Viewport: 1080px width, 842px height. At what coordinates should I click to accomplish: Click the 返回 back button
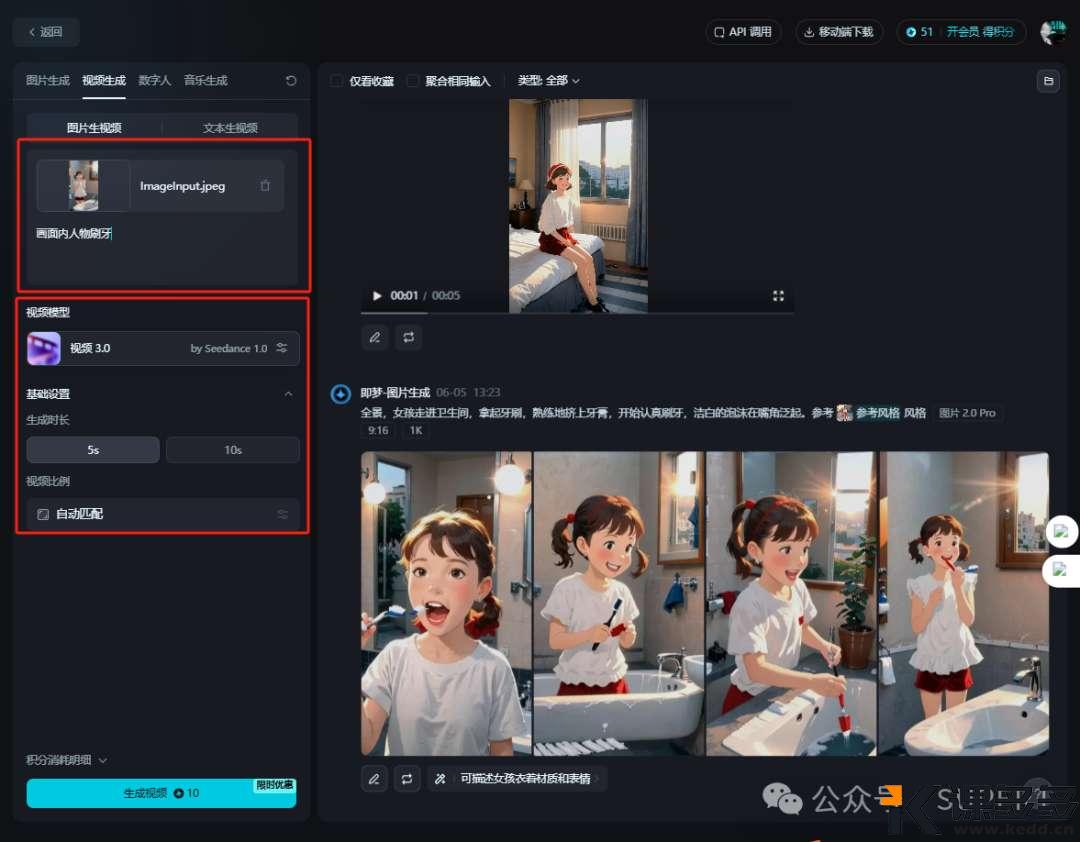[46, 32]
